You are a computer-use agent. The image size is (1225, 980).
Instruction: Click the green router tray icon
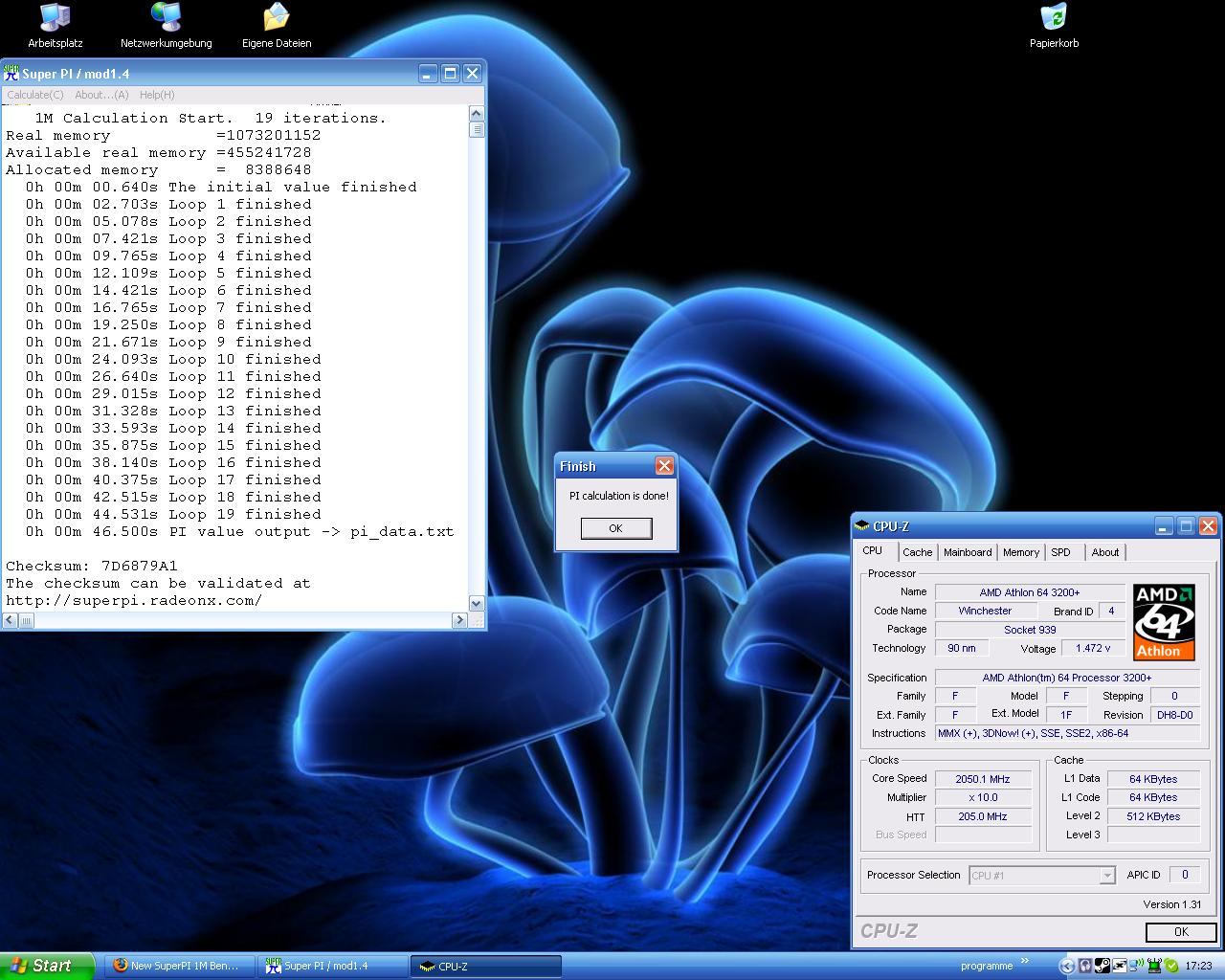1154,966
